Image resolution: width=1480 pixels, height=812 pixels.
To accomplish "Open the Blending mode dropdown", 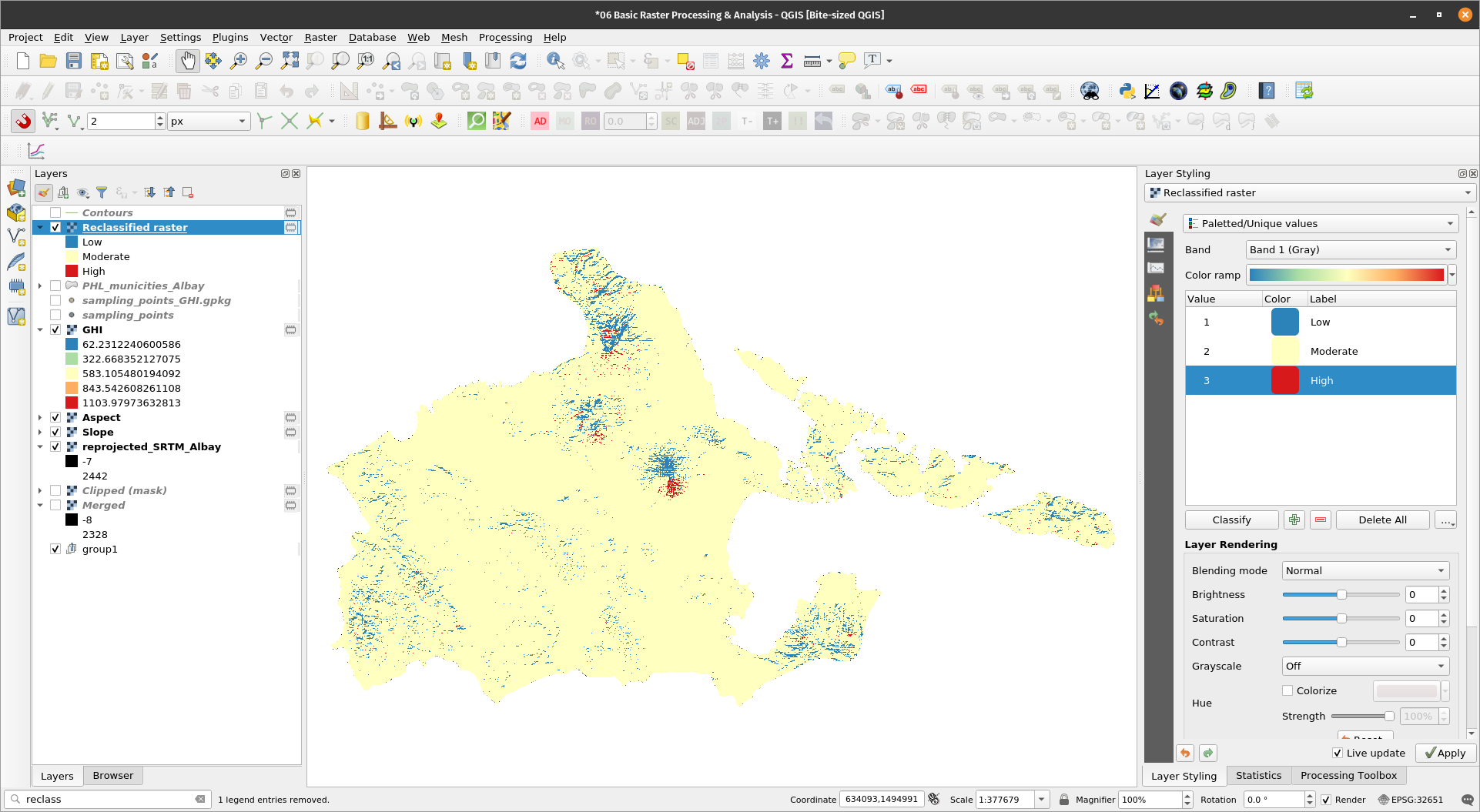I will (1365, 571).
